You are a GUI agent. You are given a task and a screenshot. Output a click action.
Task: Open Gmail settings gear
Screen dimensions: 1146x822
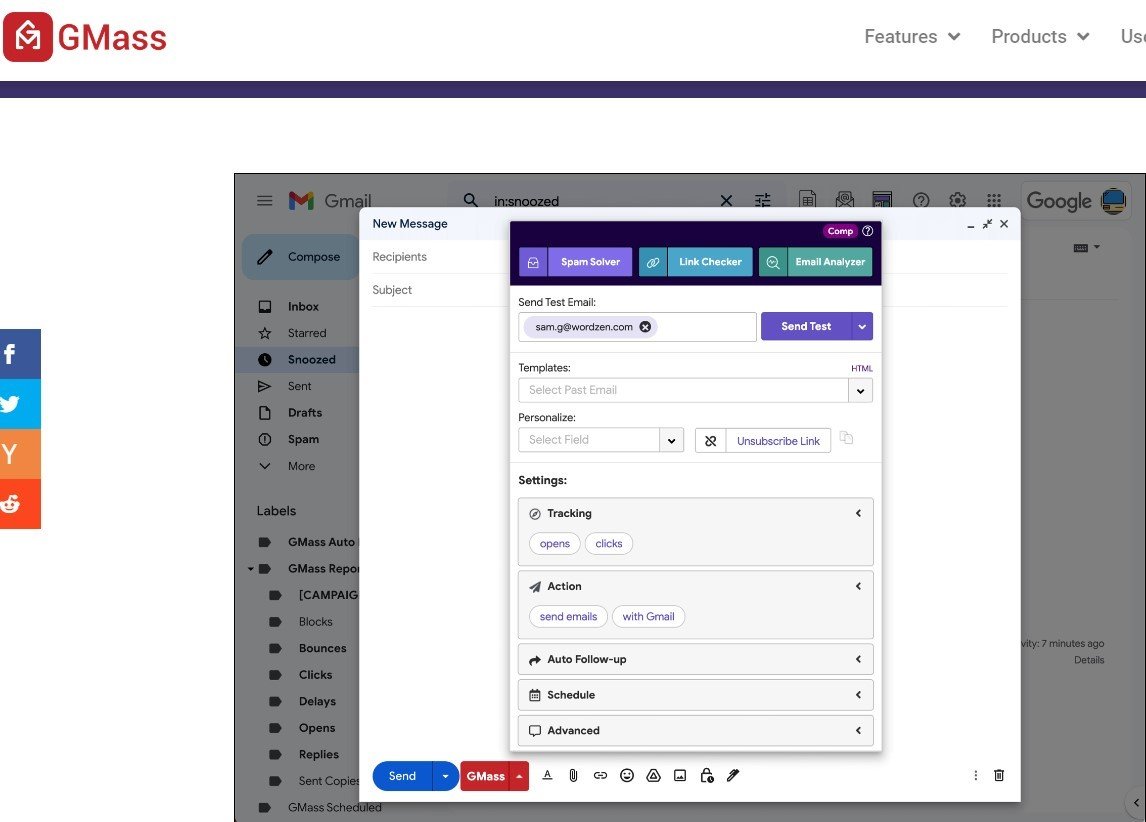point(957,200)
